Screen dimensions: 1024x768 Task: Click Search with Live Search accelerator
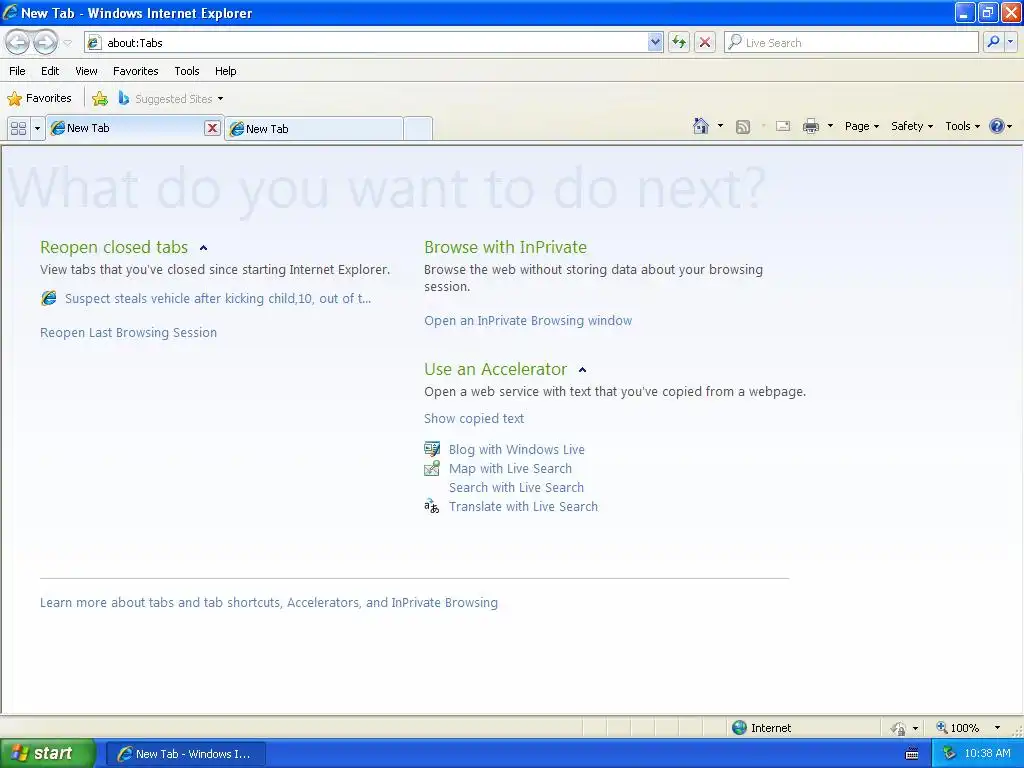coord(517,487)
